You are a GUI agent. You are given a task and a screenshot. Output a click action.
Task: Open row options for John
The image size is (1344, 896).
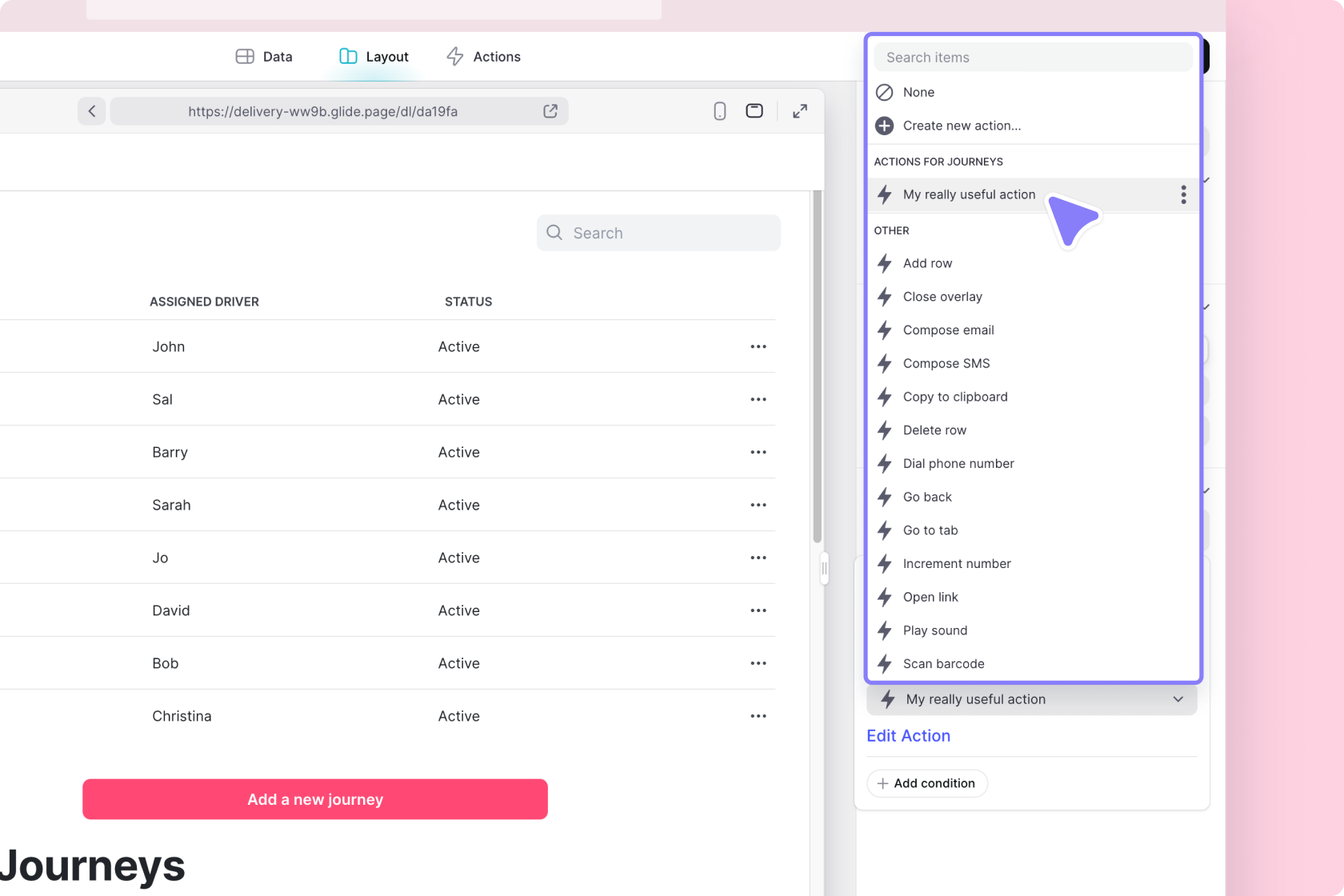758,346
